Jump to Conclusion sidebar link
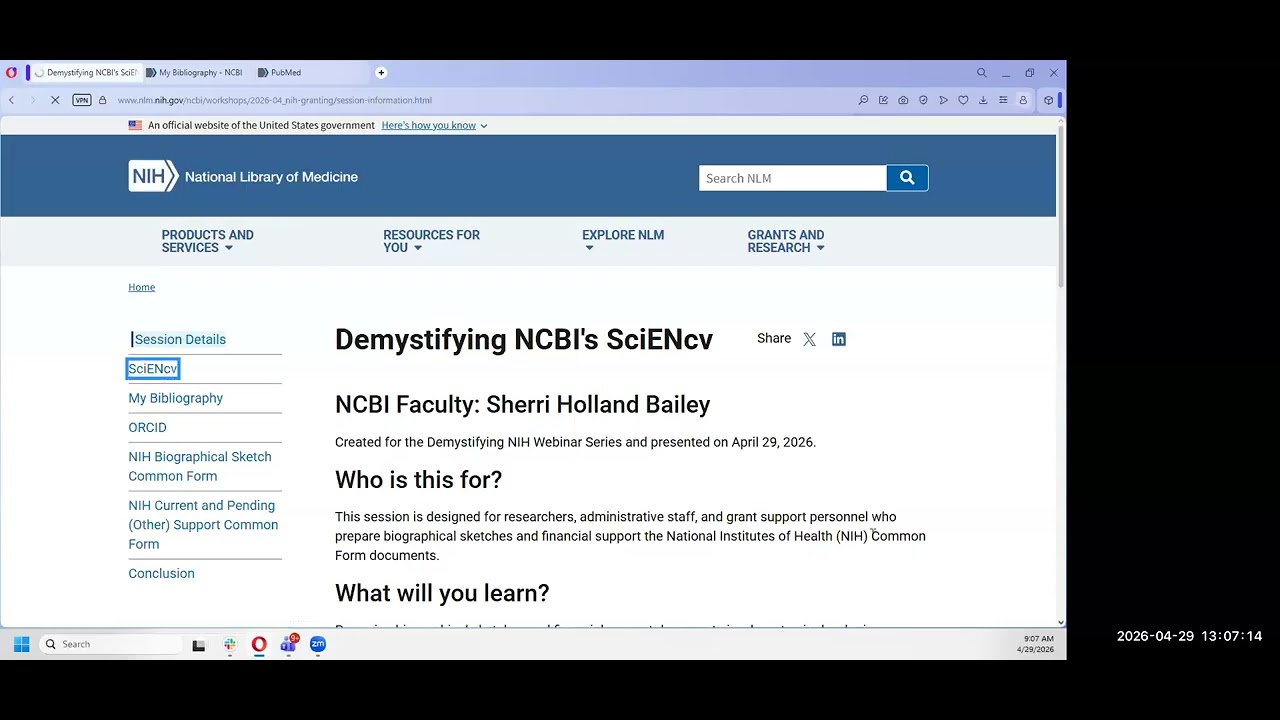The height and width of the screenshot is (720, 1280). click(x=161, y=573)
